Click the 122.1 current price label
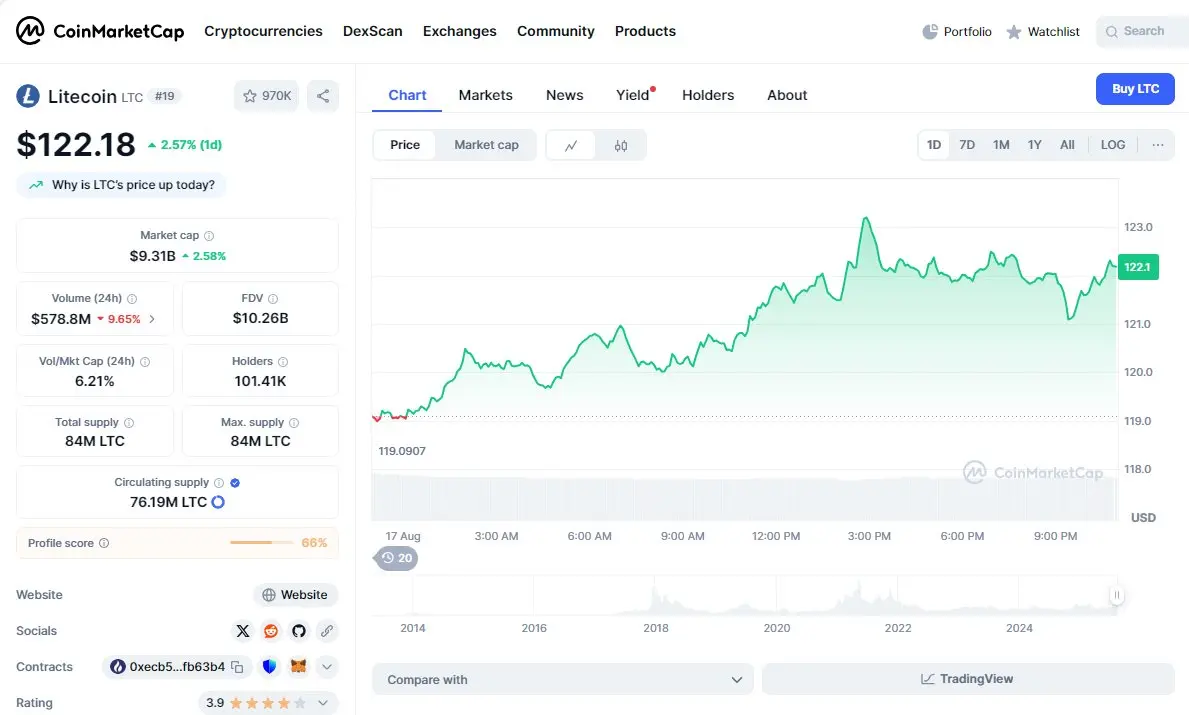The width and height of the screenshot is (1189, 715). point(1137,267)
